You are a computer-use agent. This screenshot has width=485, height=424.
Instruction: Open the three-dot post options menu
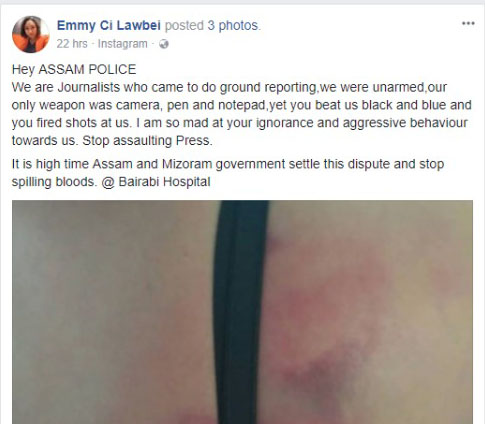pyautogui.click(x=468, y=23)
